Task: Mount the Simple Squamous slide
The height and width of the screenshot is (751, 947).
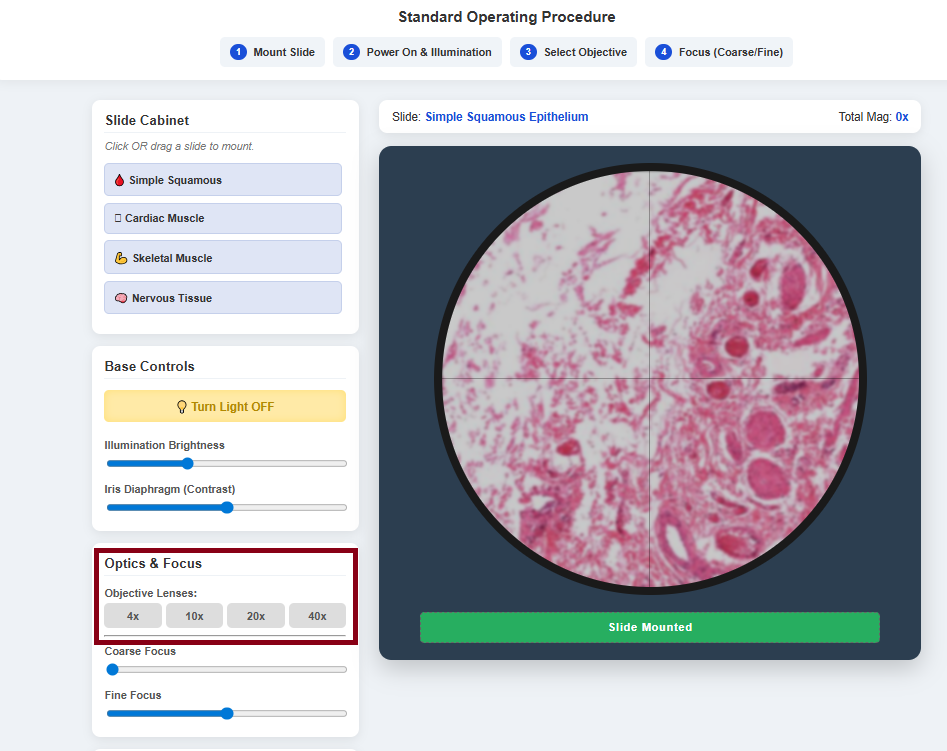Action: click(222, 180)
